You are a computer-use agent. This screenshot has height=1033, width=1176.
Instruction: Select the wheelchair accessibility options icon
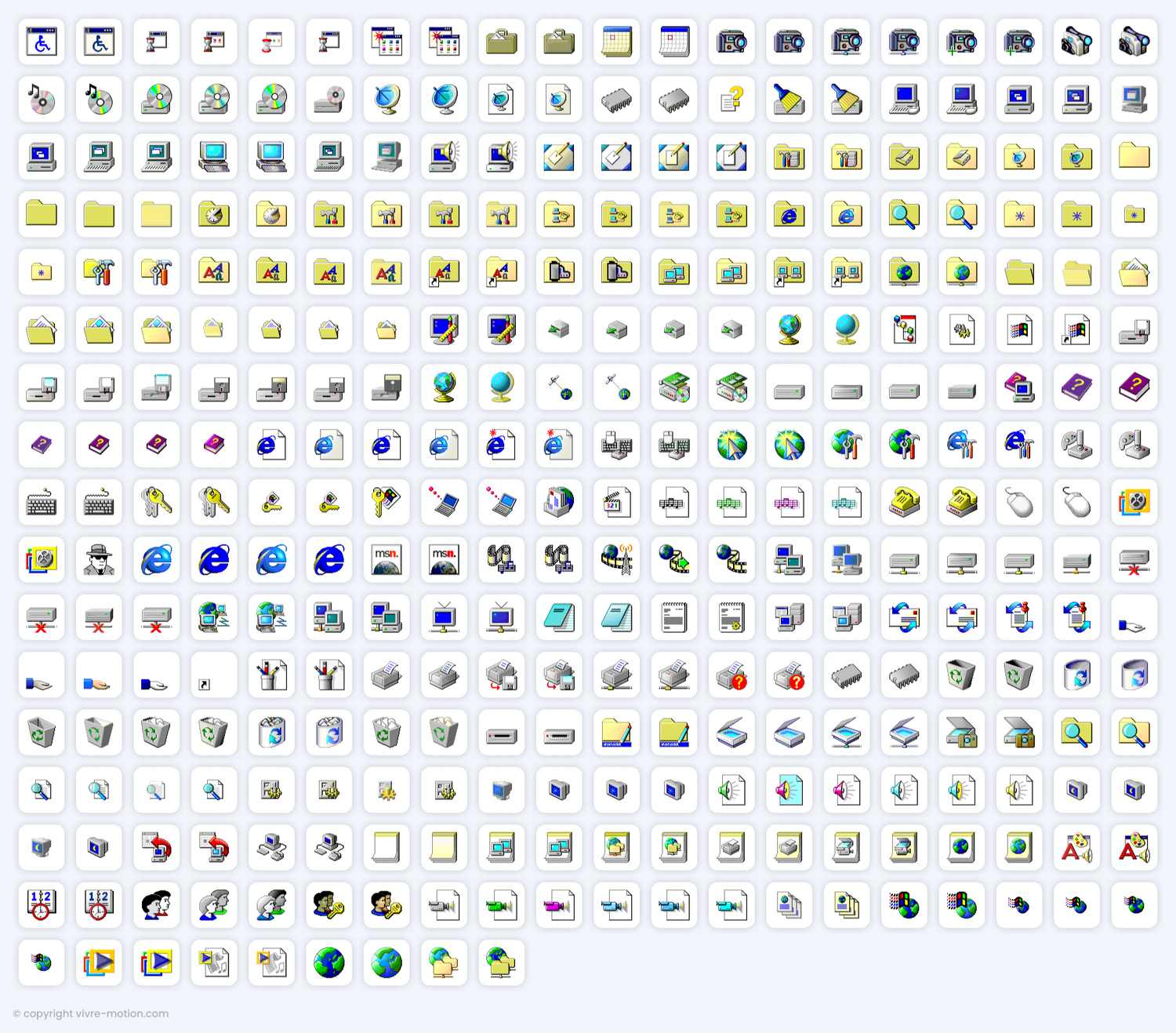tap(42, 42)
